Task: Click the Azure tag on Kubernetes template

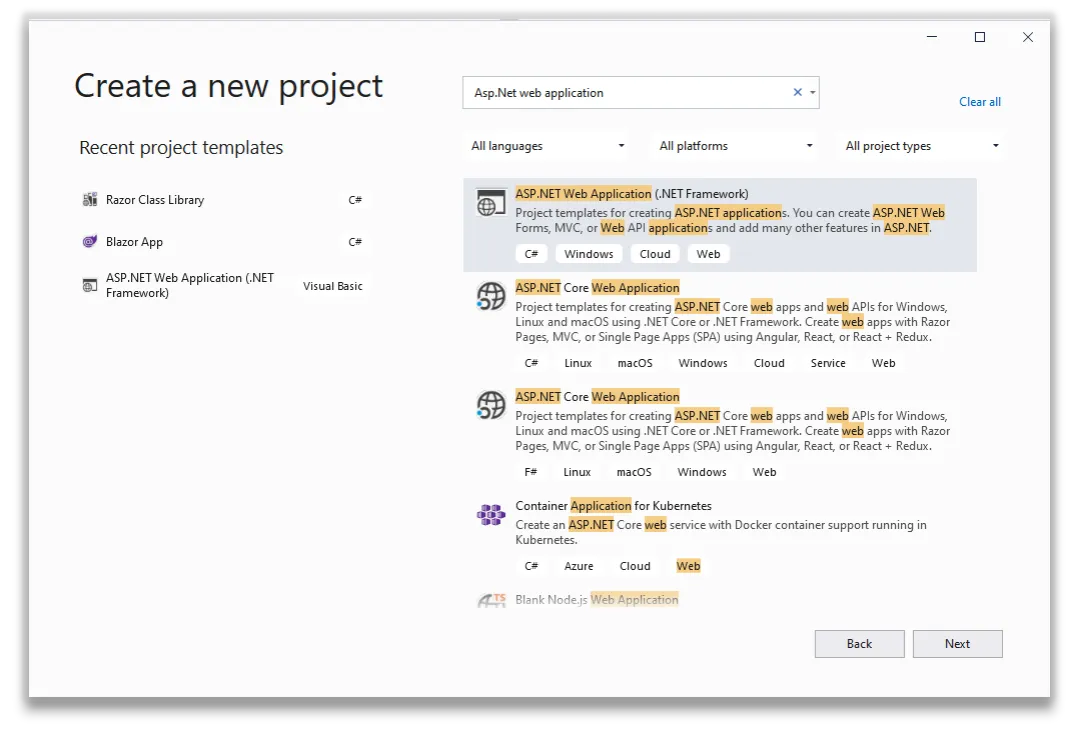Action: [579, 566]
